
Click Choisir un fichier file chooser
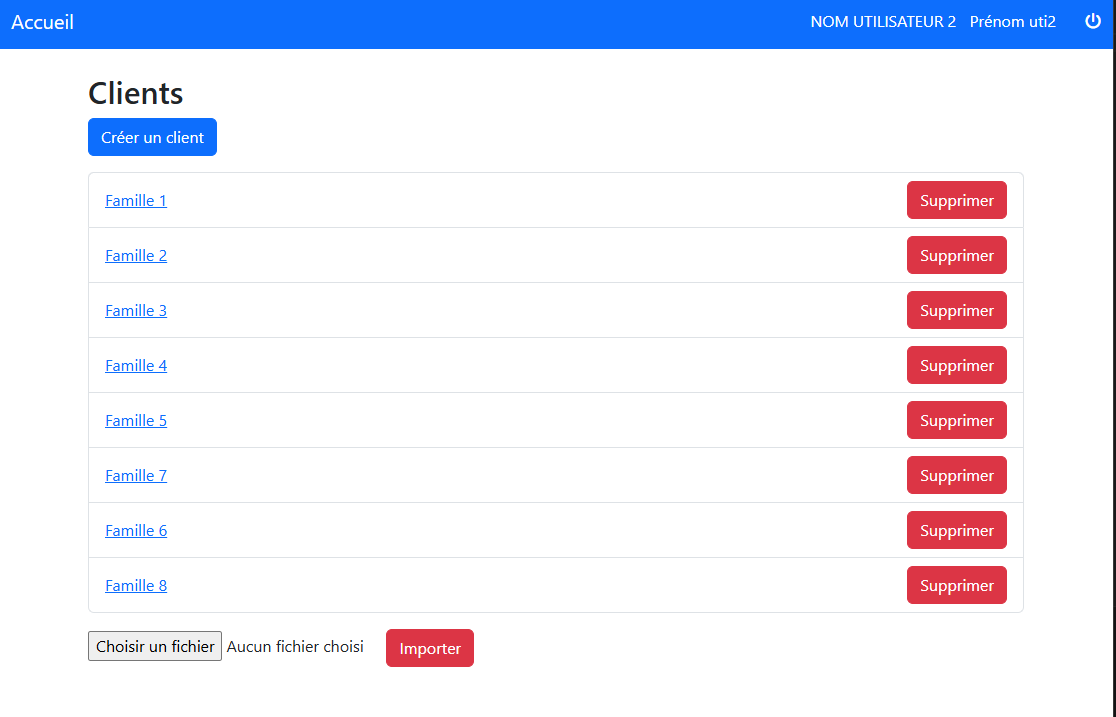point(155,647)
